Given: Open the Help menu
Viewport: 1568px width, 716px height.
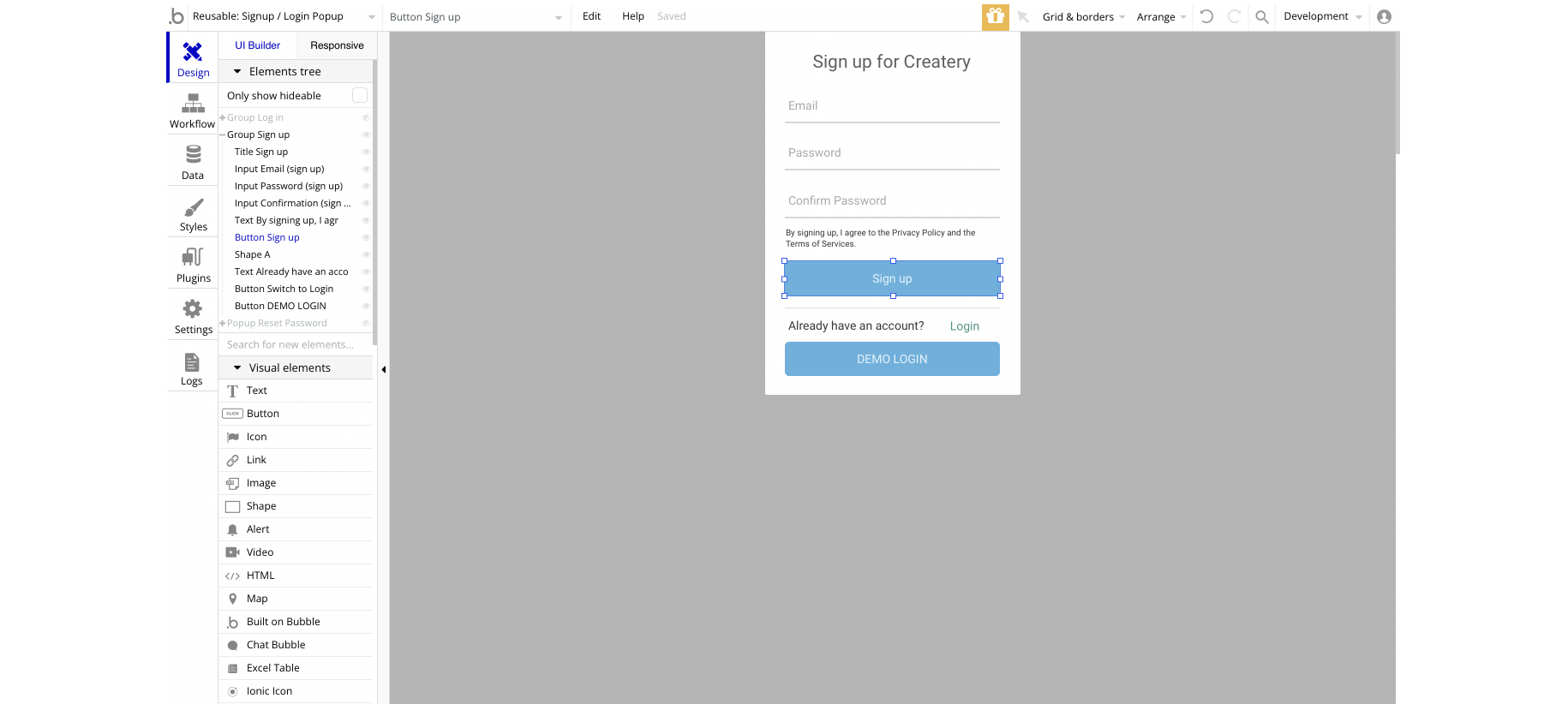Looking at the screenshot, I should pos(633,16).
